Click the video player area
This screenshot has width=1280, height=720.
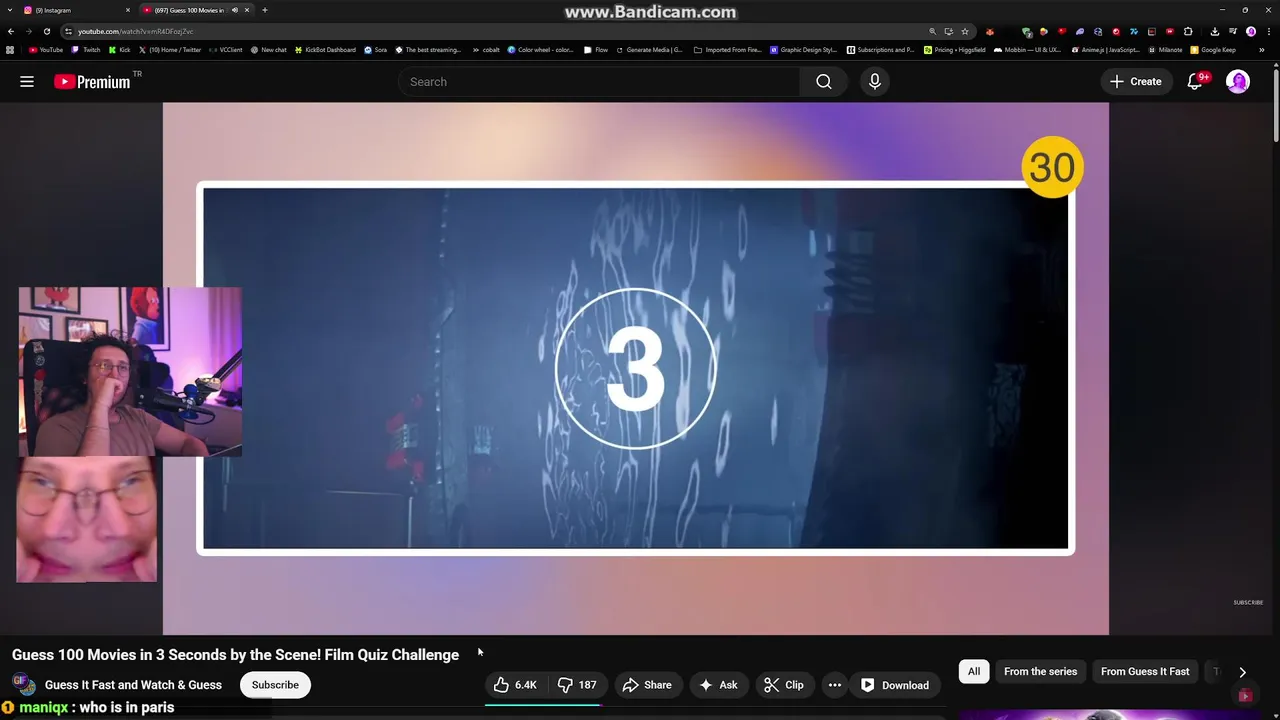tap(636, 368)
